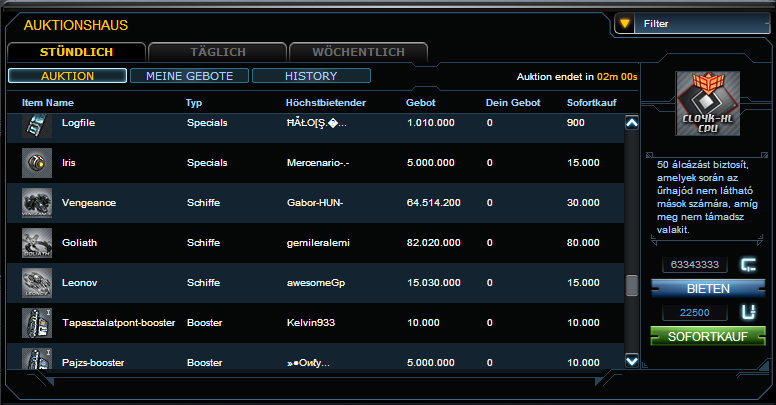Click the Tapasztalatpont-booster icon

click(x=37, y=323)
